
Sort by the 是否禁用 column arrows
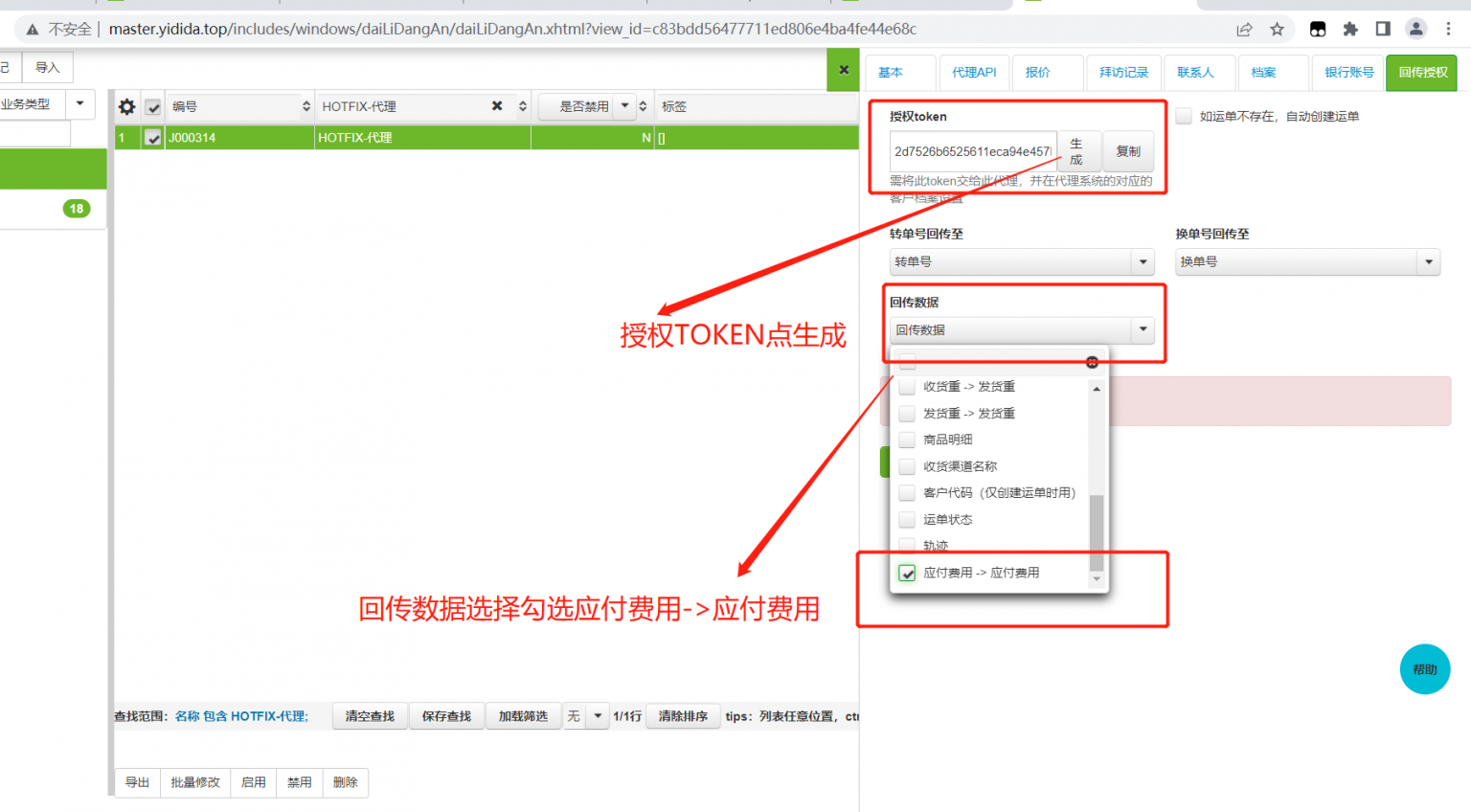[643, 106]
